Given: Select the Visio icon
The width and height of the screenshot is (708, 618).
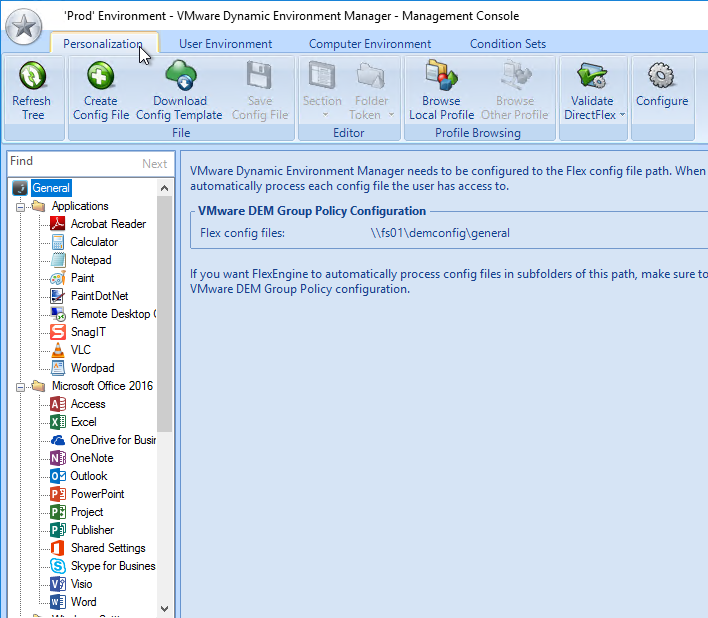Looking at the screenshot, I should [58, 584].
